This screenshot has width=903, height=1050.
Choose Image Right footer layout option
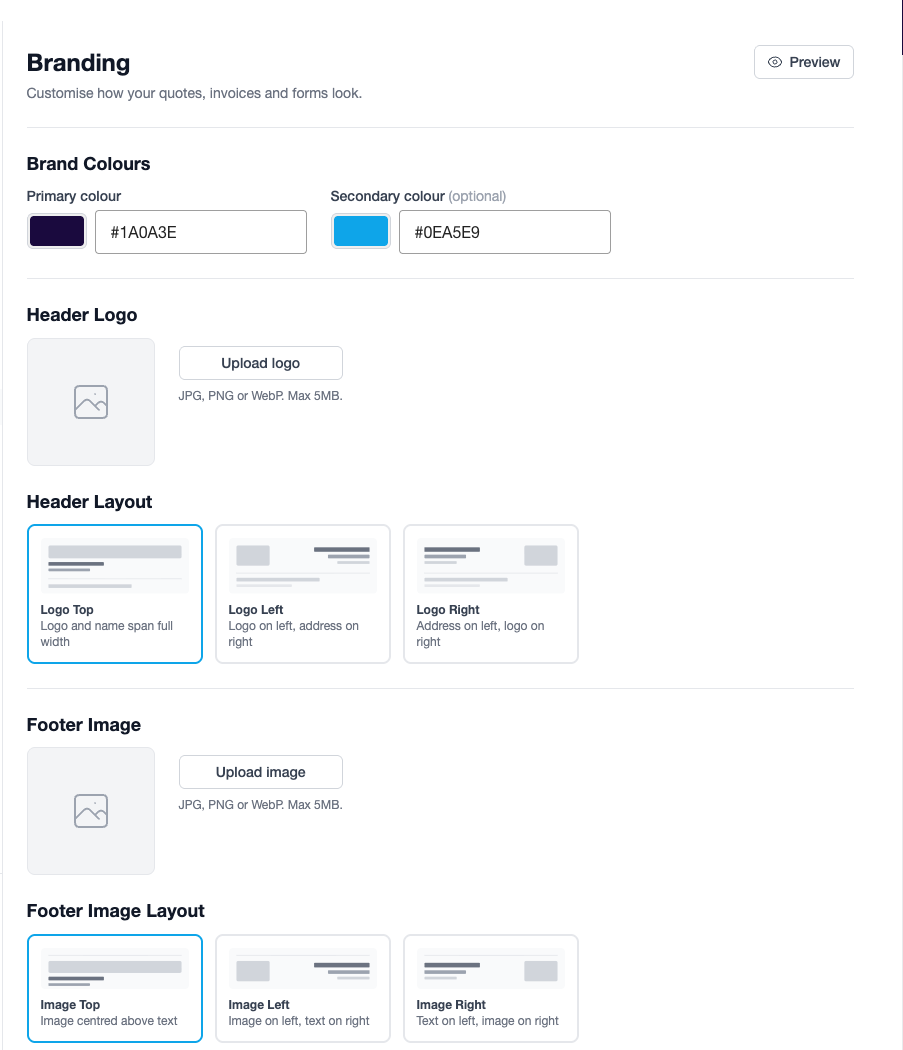tap(491, 988)
